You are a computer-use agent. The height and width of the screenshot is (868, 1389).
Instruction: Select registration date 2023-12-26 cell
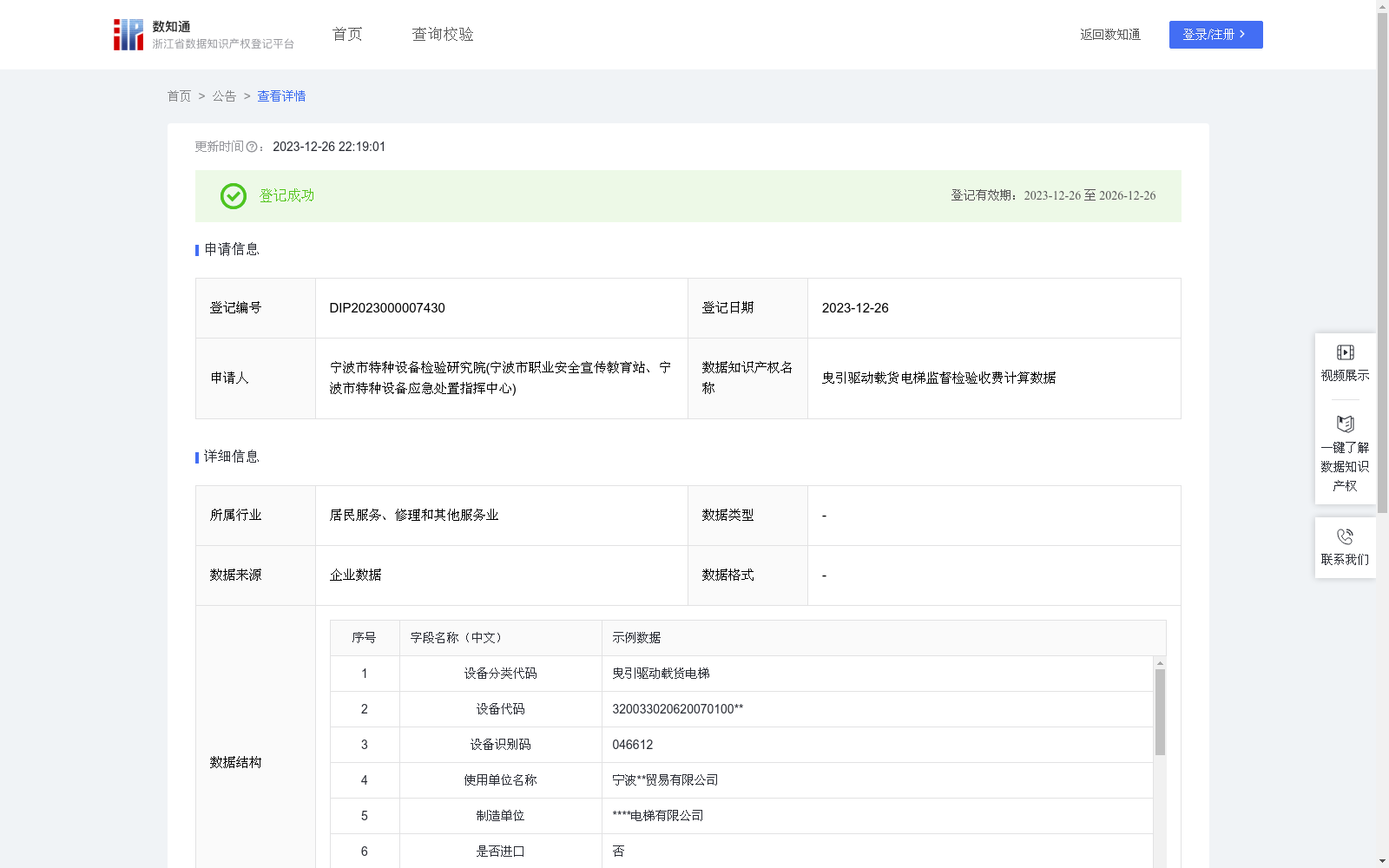pyautogui.click(x=994, y=308)
